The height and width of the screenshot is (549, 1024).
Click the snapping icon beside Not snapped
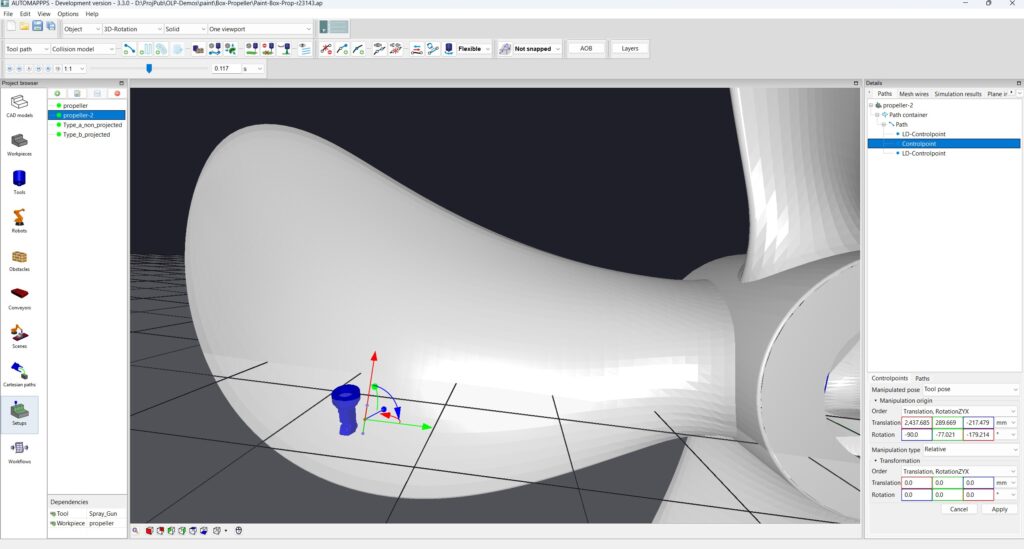tap(505, 49)
